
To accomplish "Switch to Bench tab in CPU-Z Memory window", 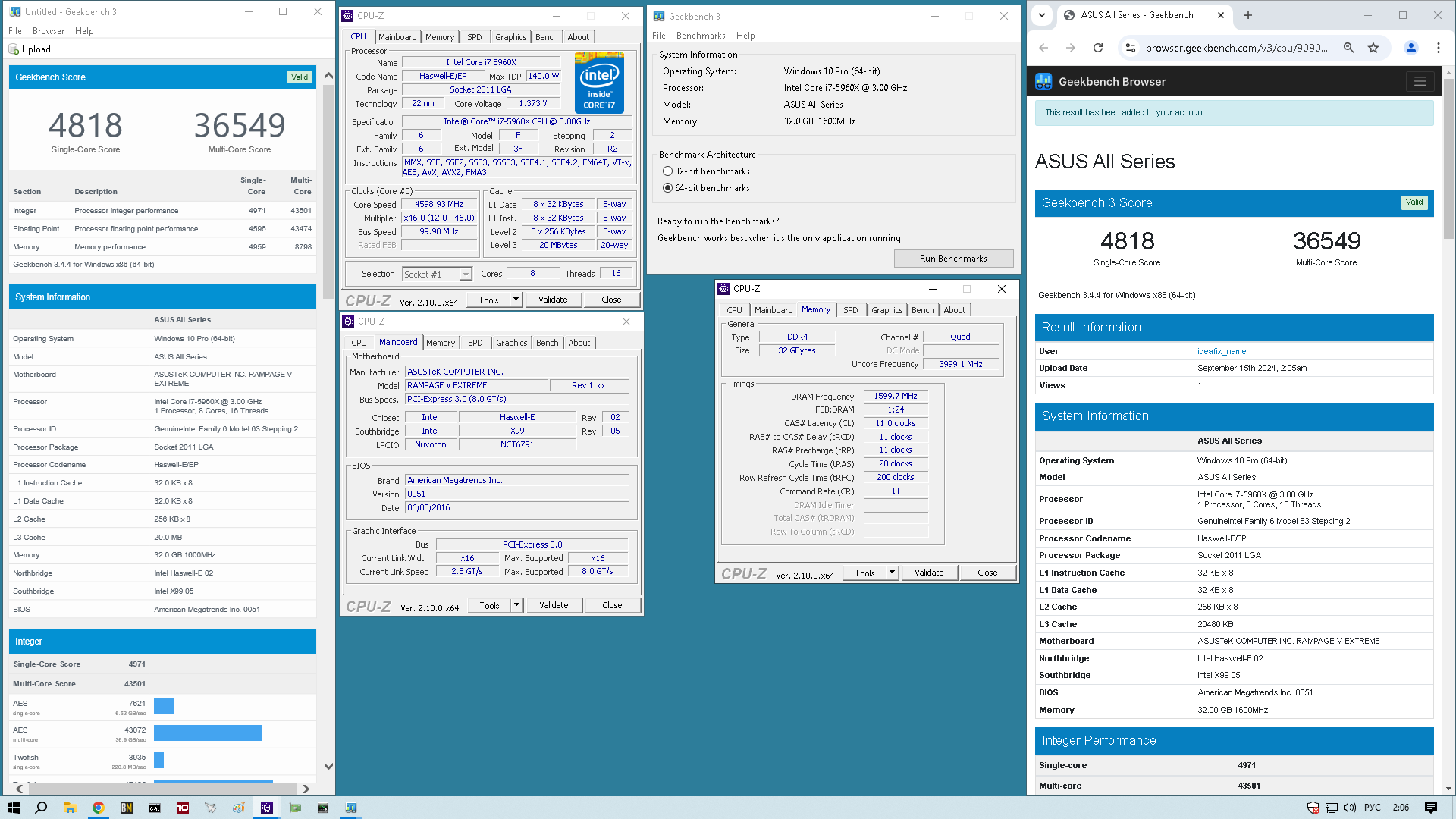I will click(923, 310).
